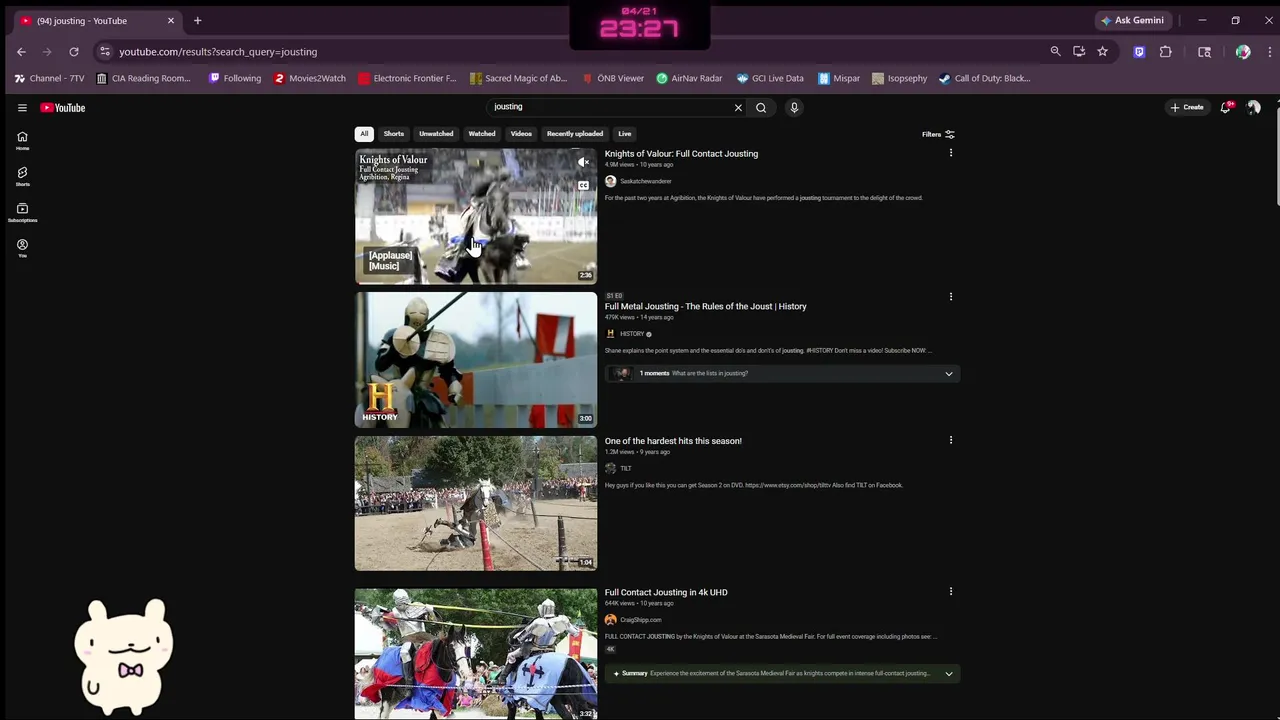Screen dimensions: 1280x720
Task: Click the magnifier search button
Action: 761,107
